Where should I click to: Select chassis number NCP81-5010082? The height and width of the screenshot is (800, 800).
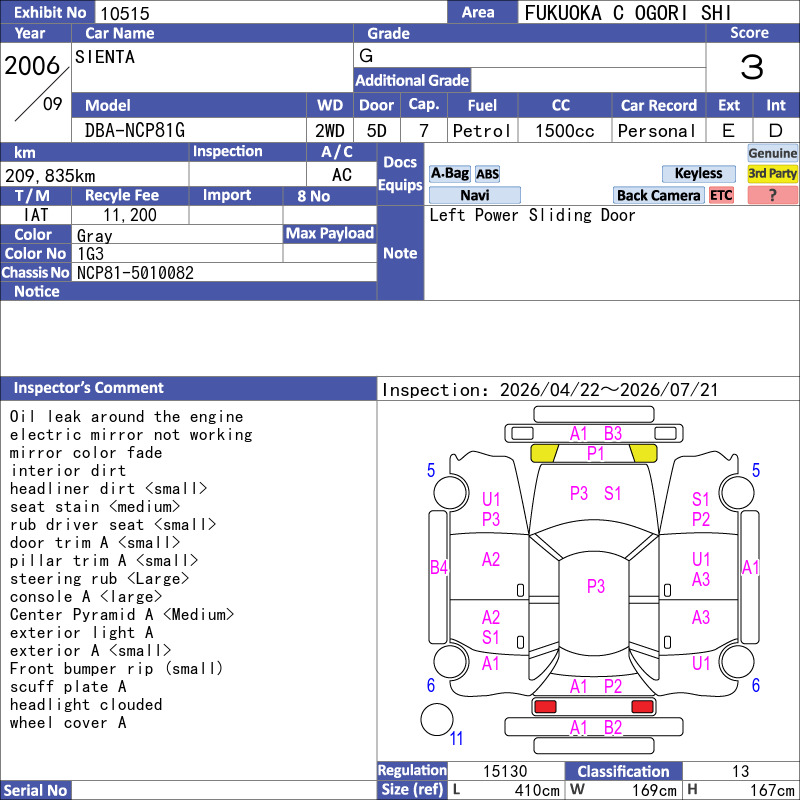pyautogui.click(x=135, y=273)
